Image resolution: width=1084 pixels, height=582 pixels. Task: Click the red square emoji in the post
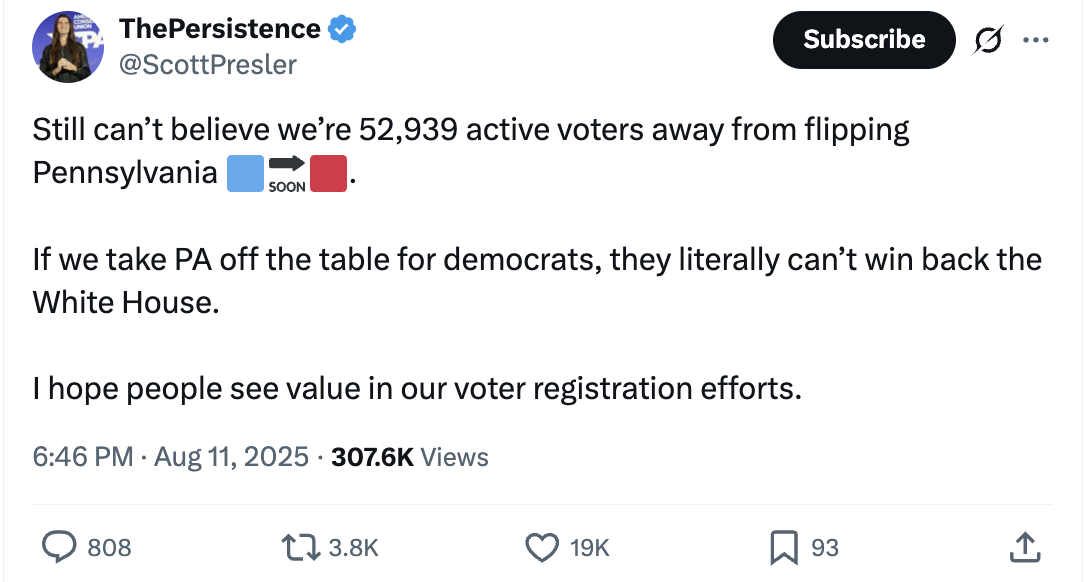coord(329,174)
